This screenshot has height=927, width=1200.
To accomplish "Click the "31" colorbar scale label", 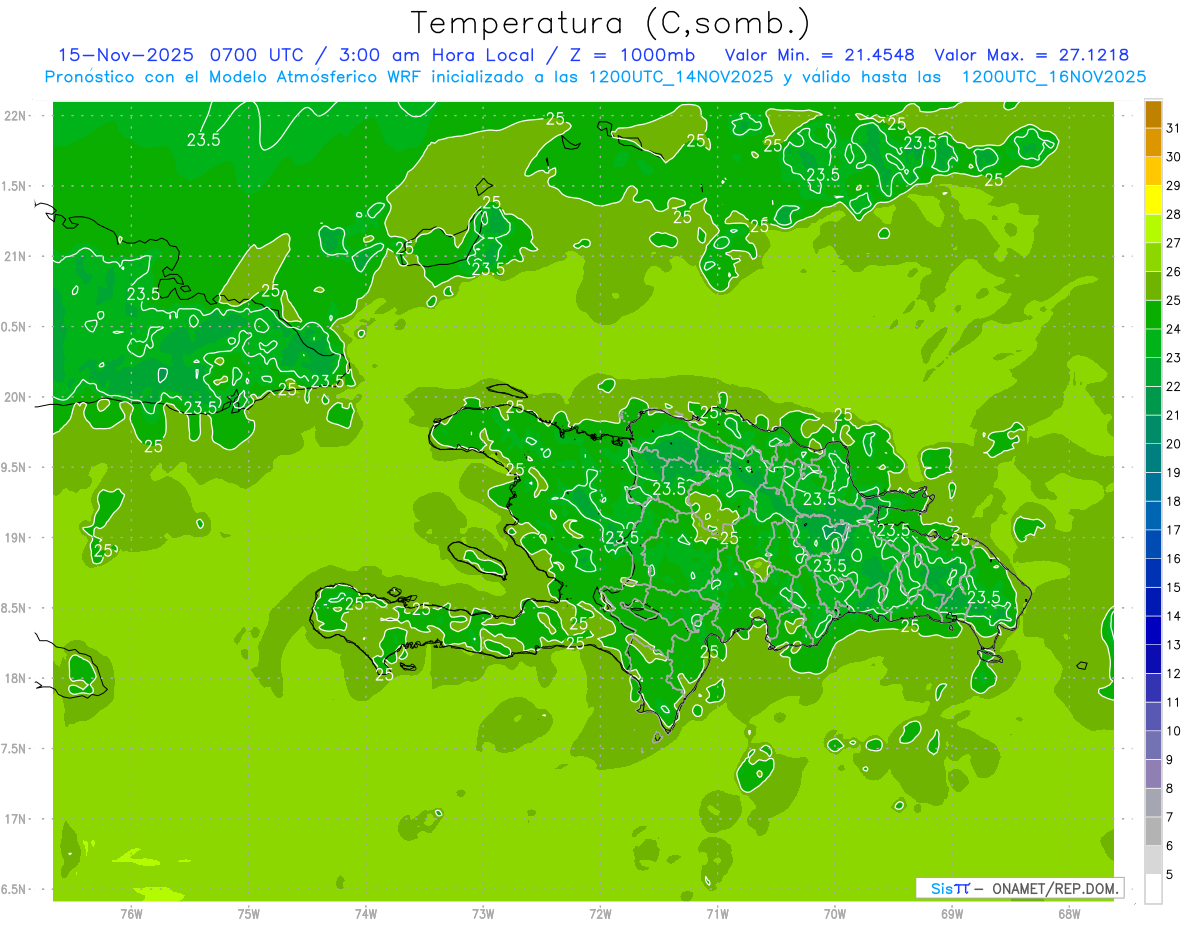I will 1174,128.
